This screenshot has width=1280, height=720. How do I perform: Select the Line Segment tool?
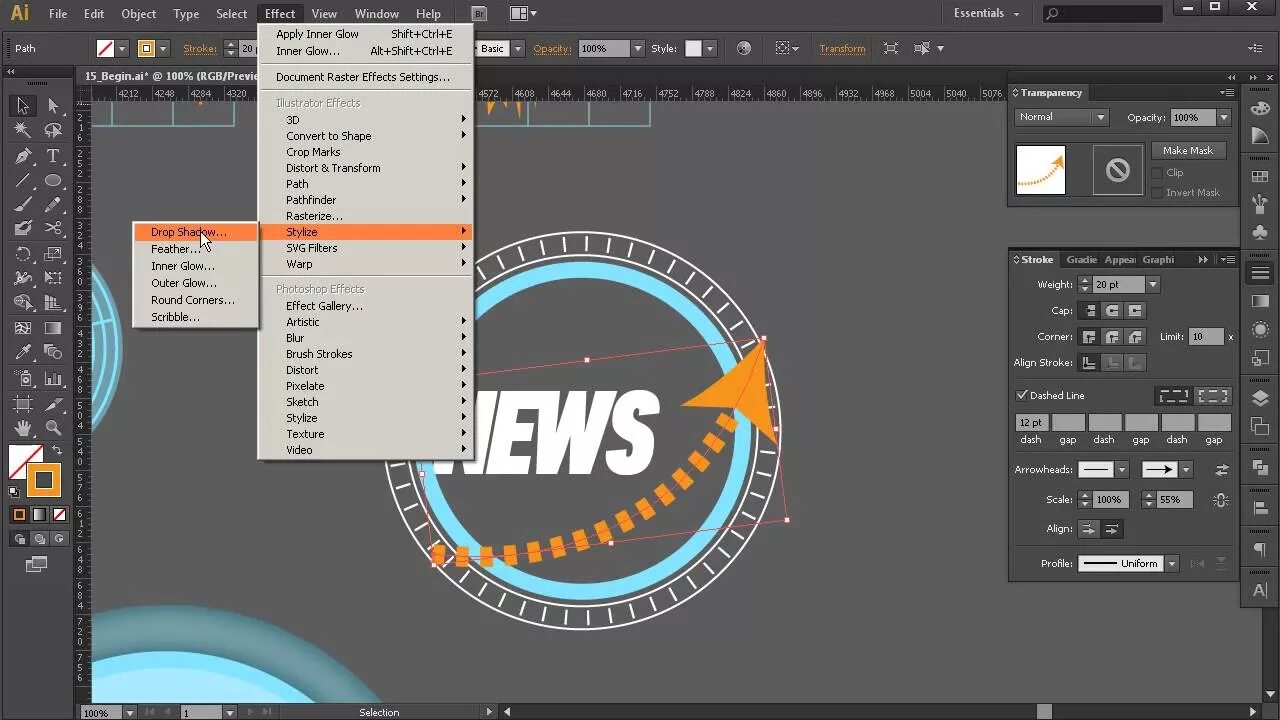point(23,180)
